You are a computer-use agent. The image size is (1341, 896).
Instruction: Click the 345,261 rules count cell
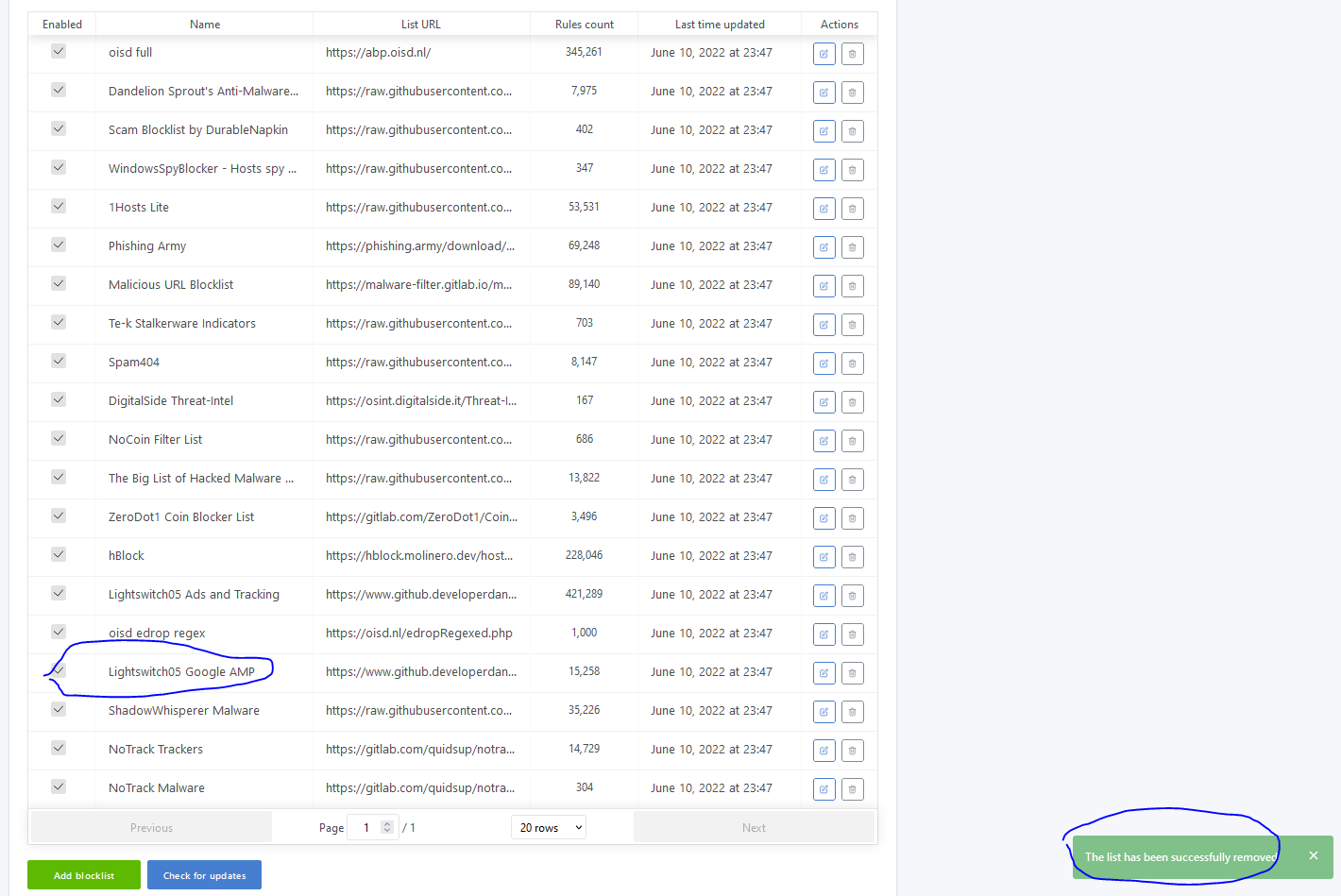coord(584,52)
